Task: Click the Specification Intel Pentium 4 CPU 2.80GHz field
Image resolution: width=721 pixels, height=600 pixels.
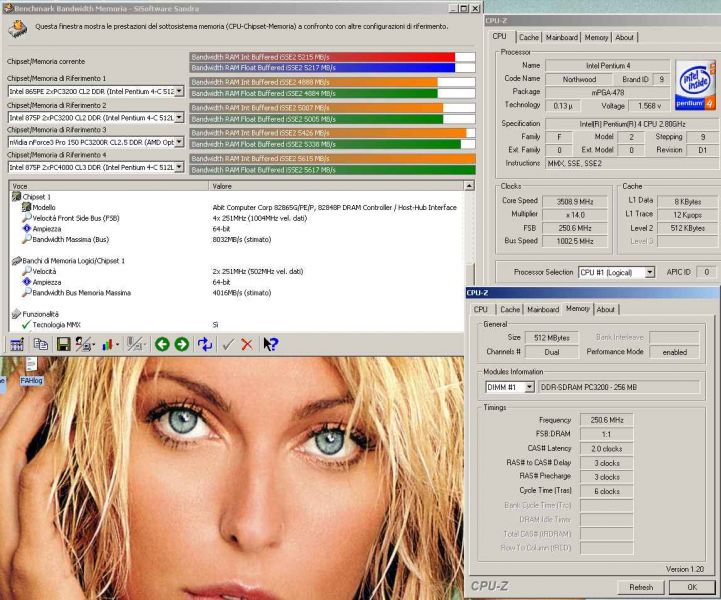Action: tap(632, 124)
